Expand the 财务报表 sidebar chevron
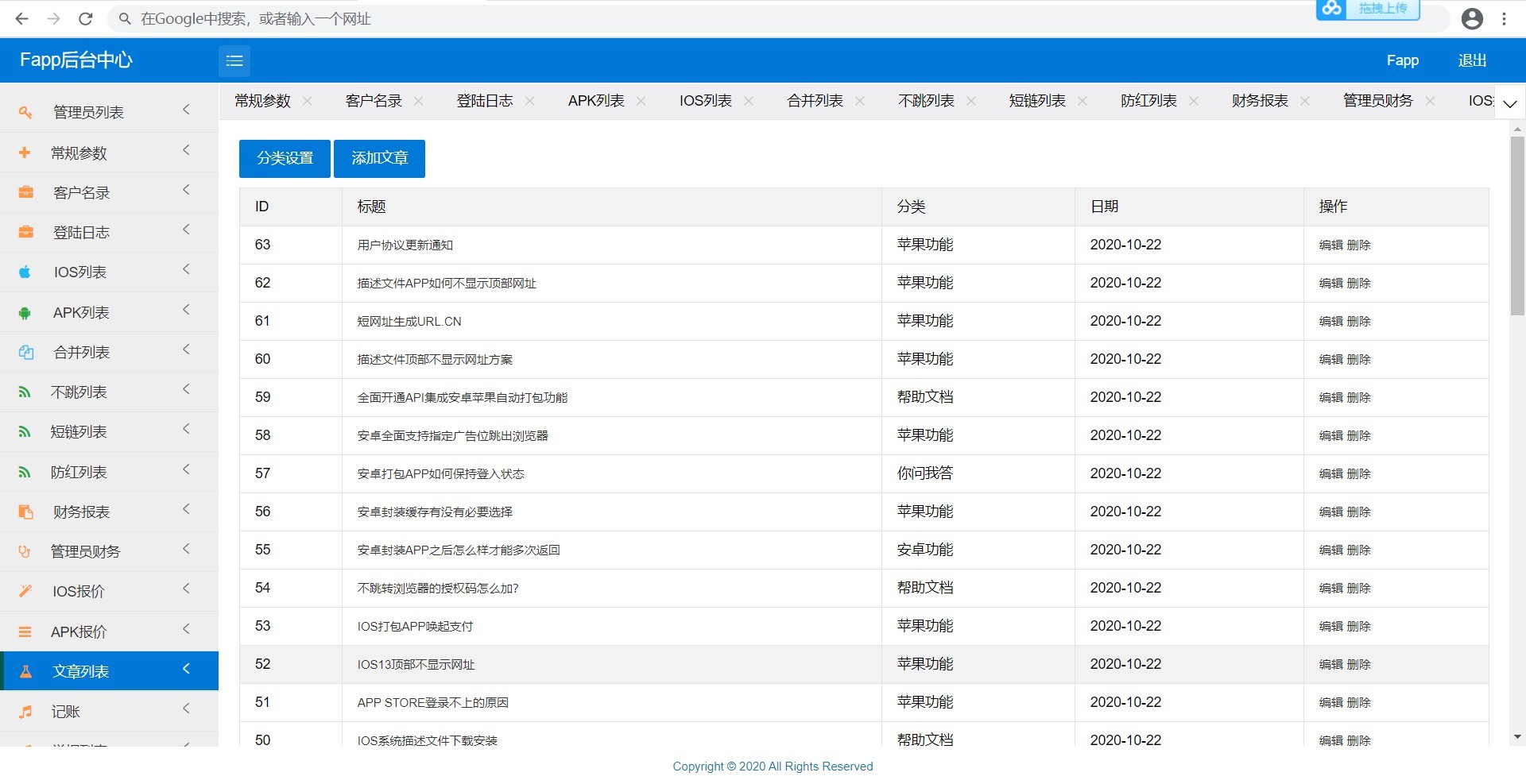The height and width of the screenshot is (784, 1526). coord(186,509)
